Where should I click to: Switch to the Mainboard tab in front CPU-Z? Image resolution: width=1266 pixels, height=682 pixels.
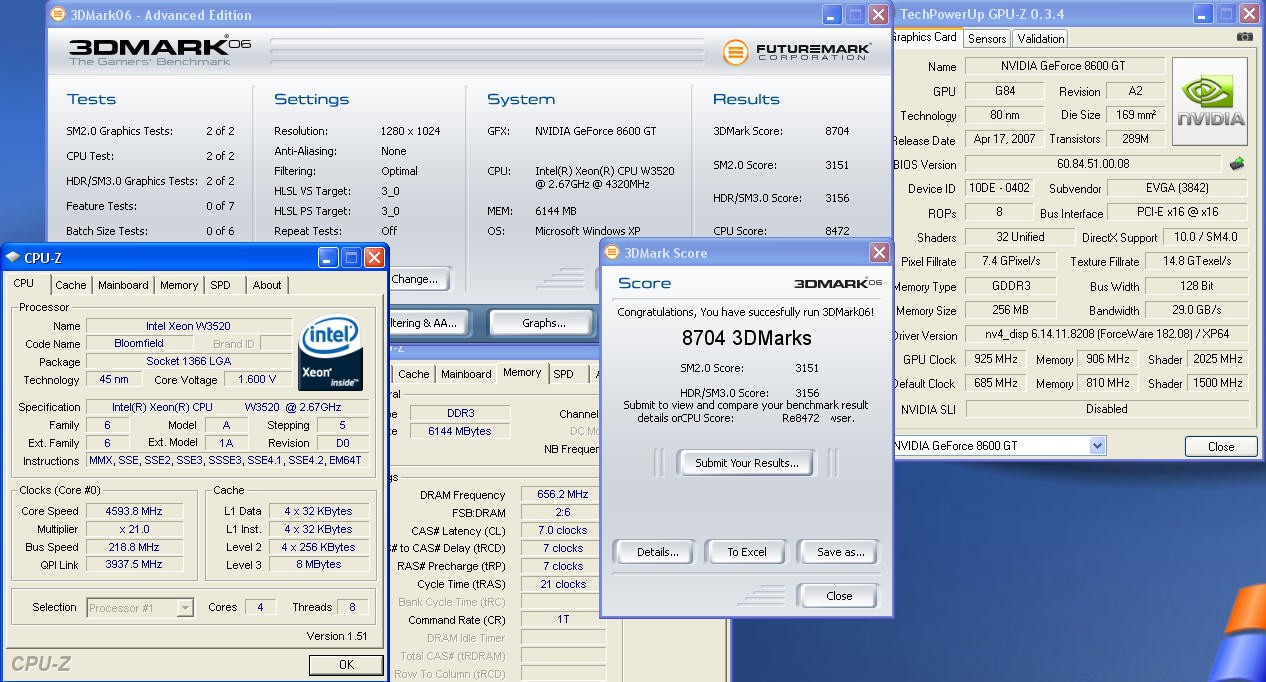click(x=123, y=285)
